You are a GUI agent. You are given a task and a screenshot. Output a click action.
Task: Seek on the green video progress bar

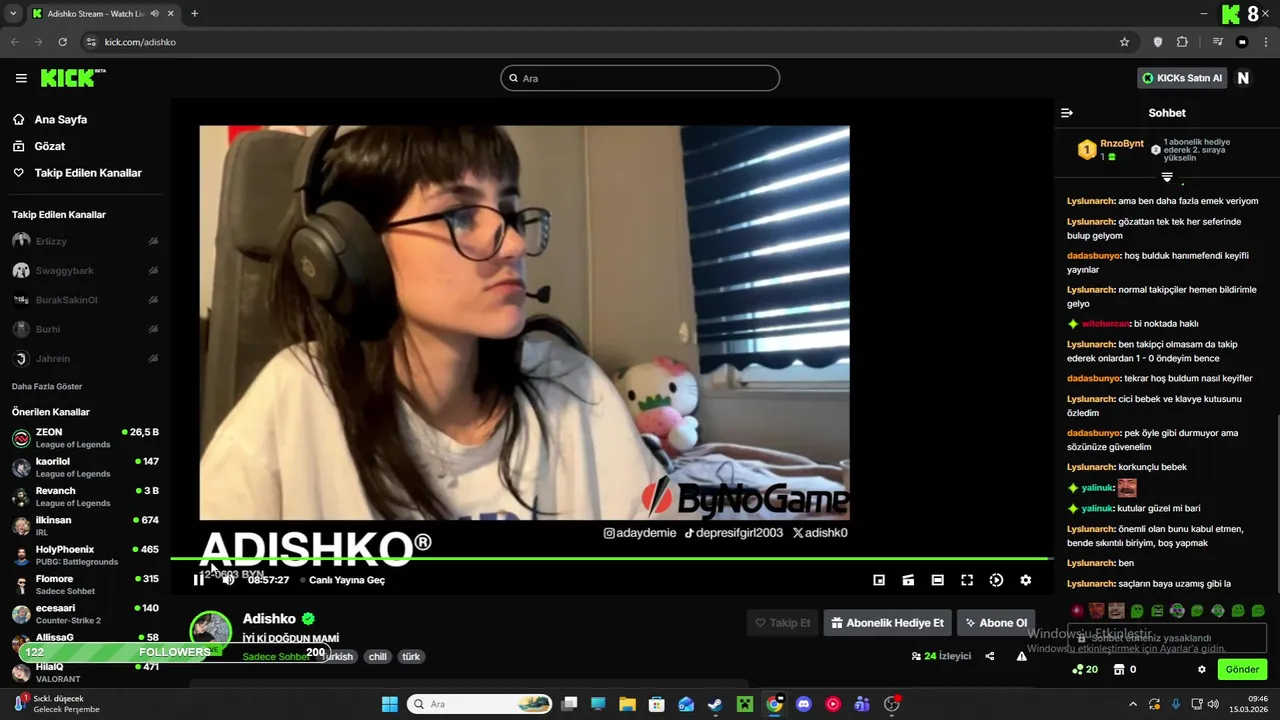click(x=610, y=558)
